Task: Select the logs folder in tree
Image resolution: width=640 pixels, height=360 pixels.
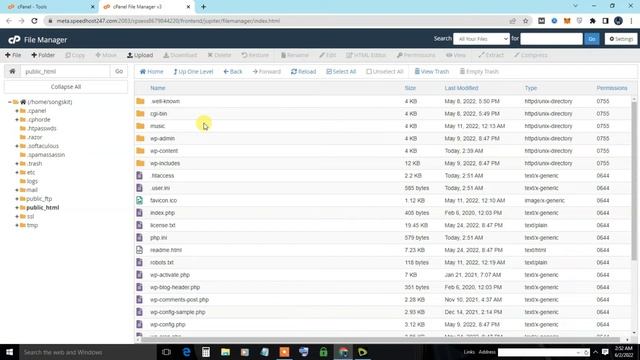Action: tap(32, 181)
